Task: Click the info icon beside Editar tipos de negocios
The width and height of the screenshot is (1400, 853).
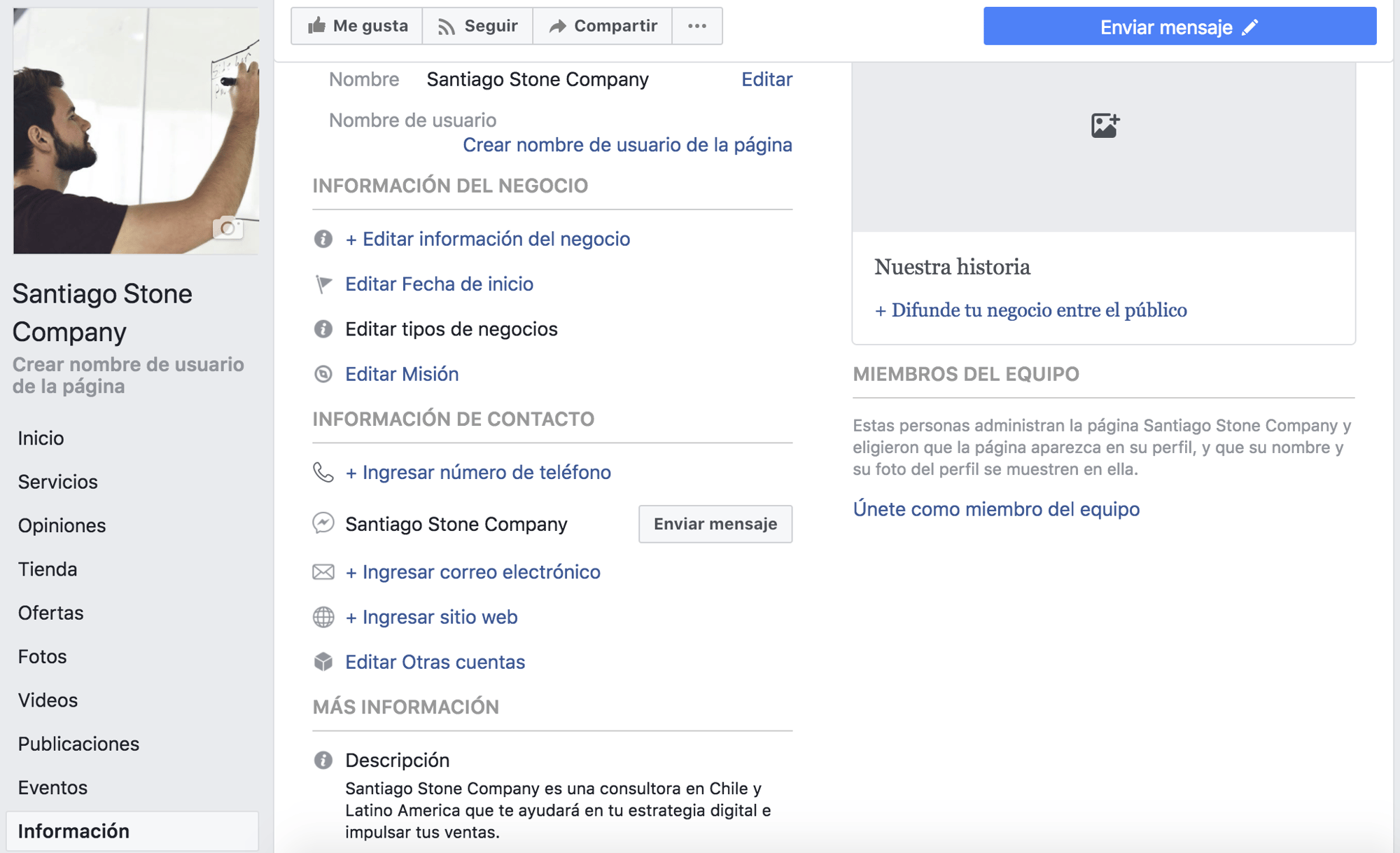Action: 323,328
